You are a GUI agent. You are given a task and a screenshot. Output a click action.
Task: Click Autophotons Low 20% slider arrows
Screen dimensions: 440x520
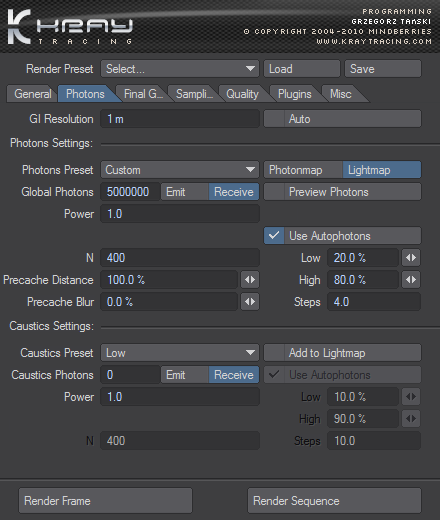pyautogui.click(x=411, y=258)
